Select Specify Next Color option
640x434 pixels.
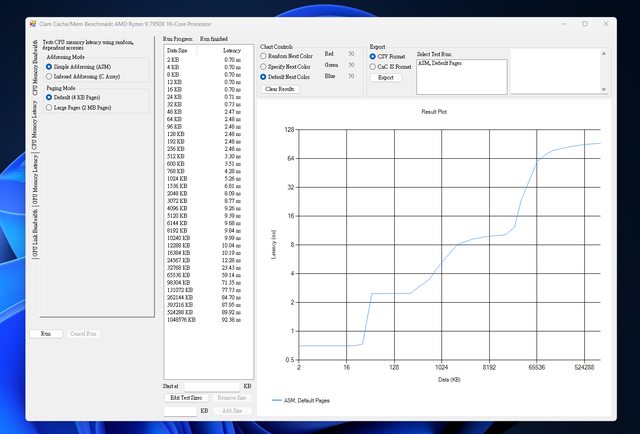[x=264, y=65]
